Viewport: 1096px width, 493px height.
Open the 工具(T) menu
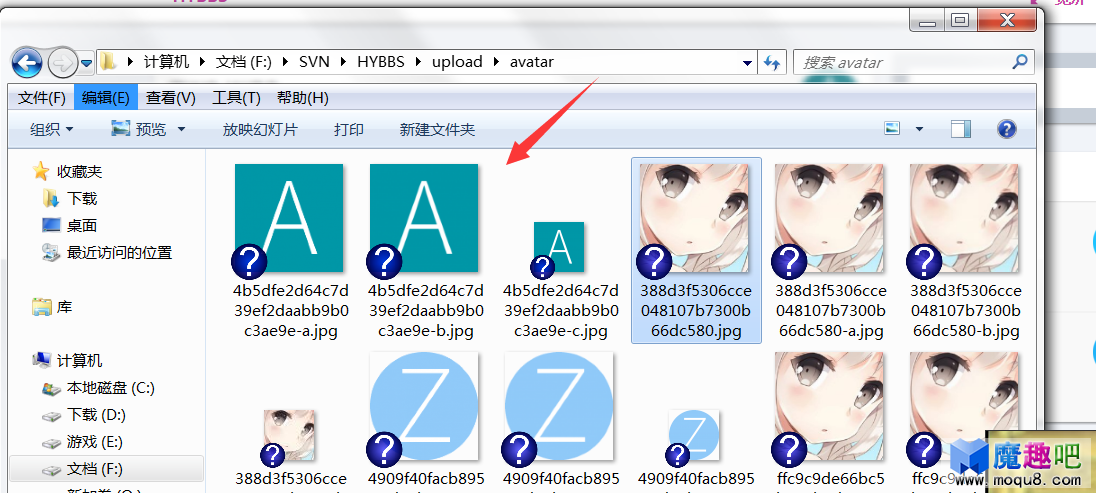236,98
